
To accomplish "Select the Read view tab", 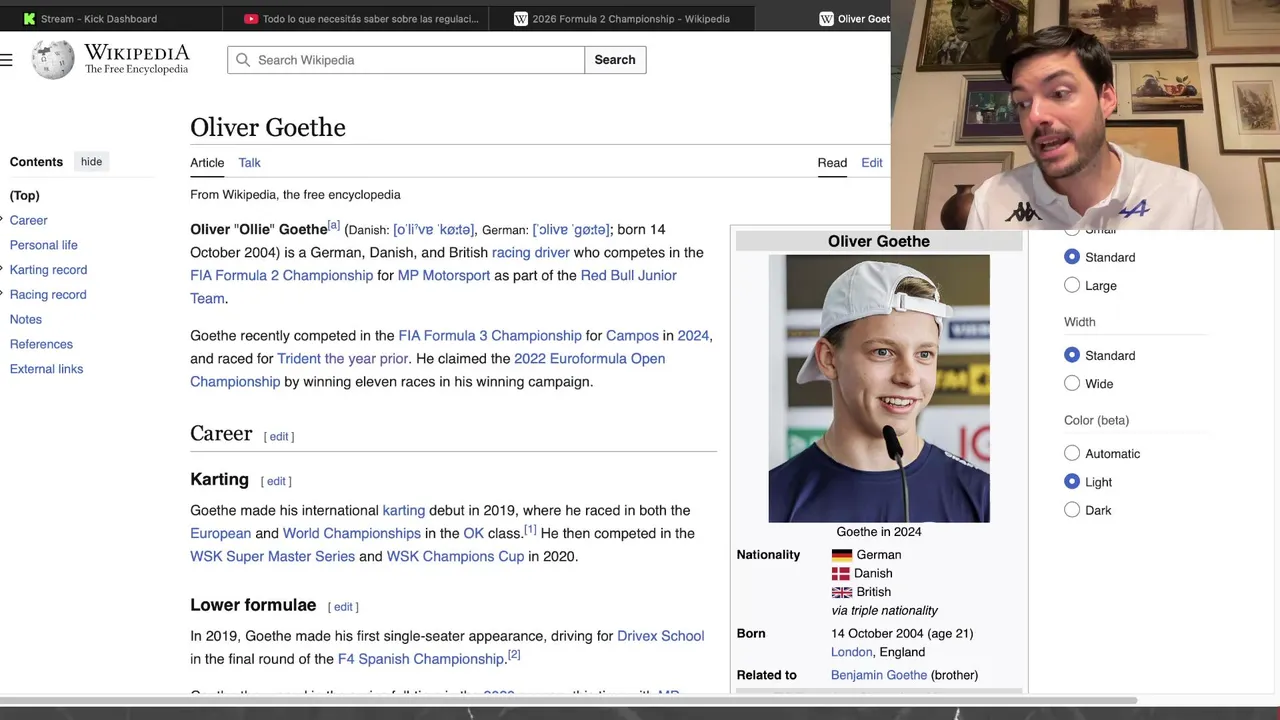I will pos(832,163).
